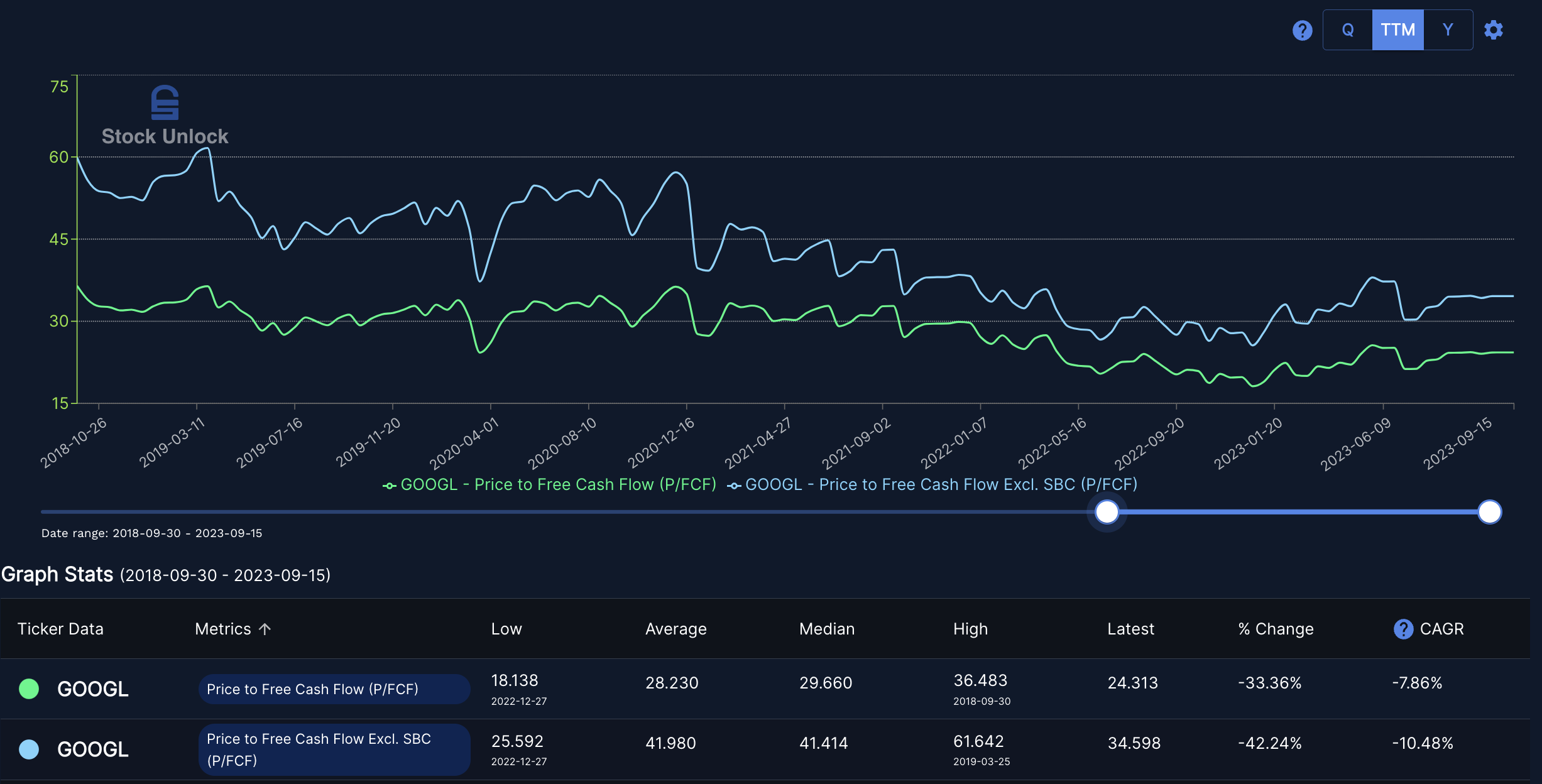This screenshot has width=1542, height=784.
Task: Click Date range 2018-09-30 - 2023-09-15 label
Action: 151,533
